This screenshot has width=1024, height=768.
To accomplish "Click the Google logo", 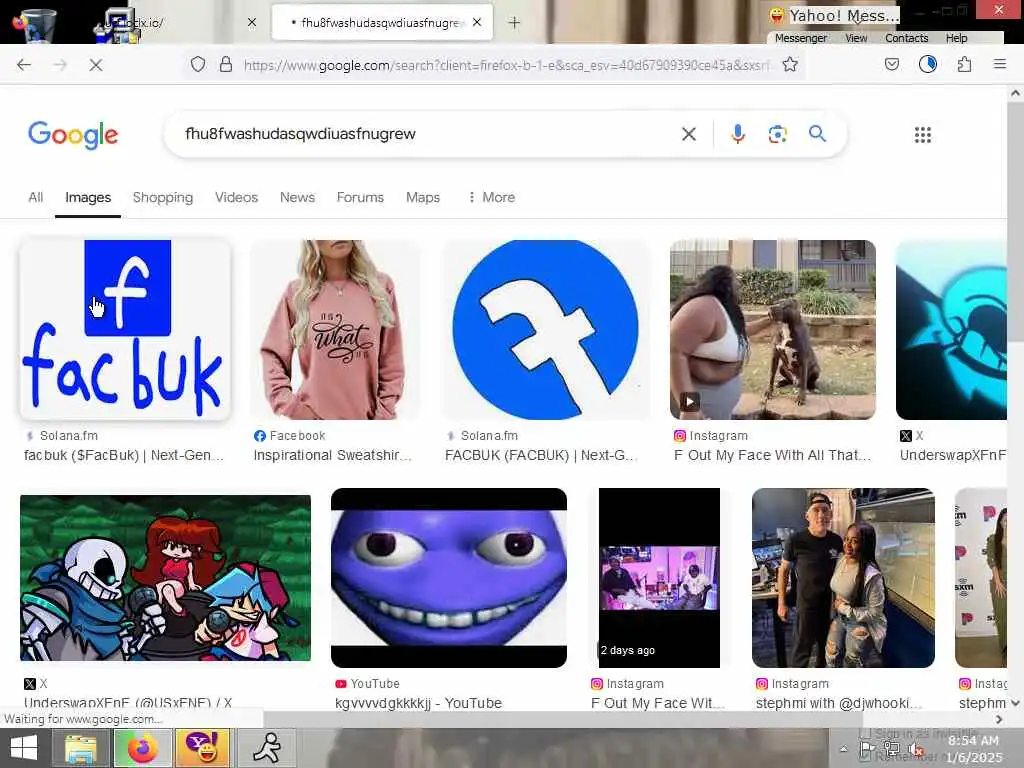I will coord(73,135).
